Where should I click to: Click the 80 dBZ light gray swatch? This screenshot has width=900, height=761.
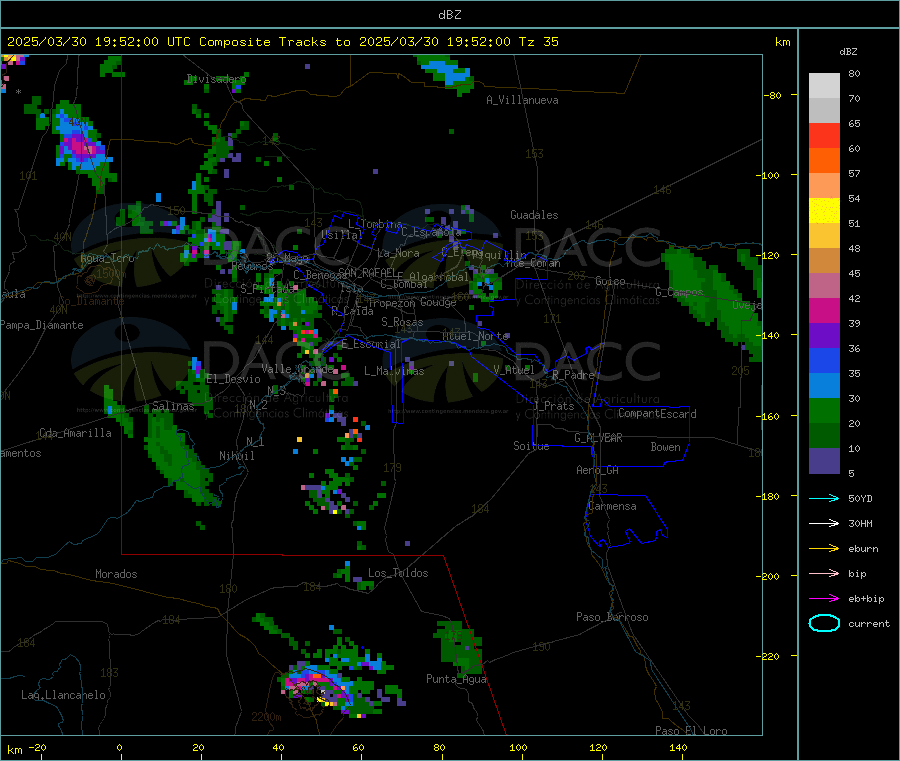(824, 86)
